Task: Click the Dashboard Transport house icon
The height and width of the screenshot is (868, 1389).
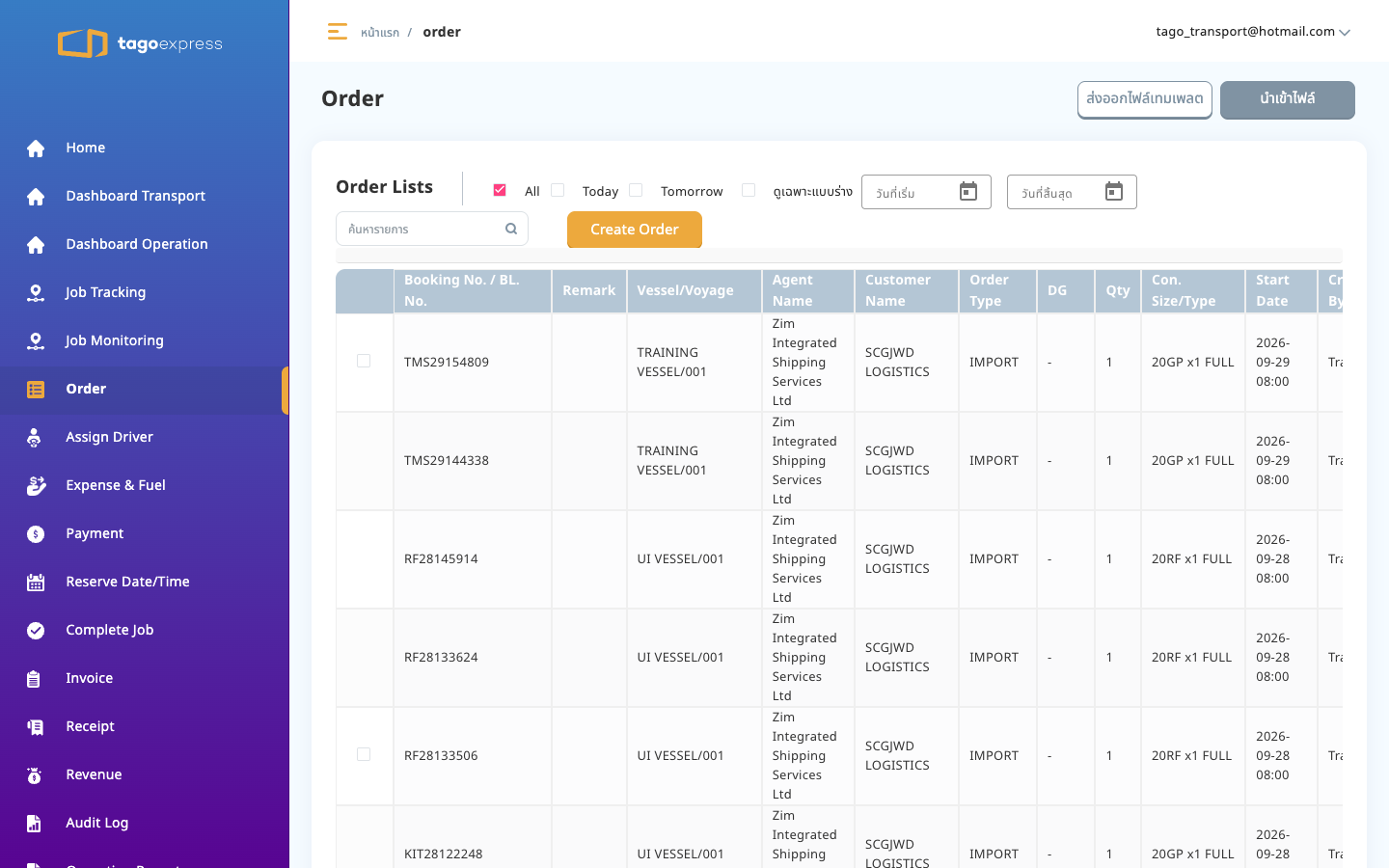Action: coord(36,196)
